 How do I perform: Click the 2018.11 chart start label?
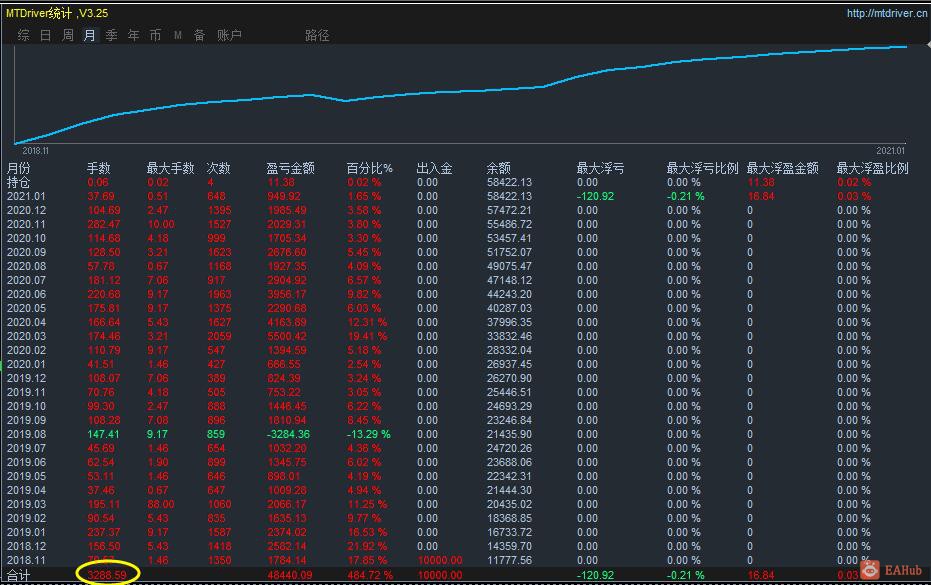coord(36,151)
